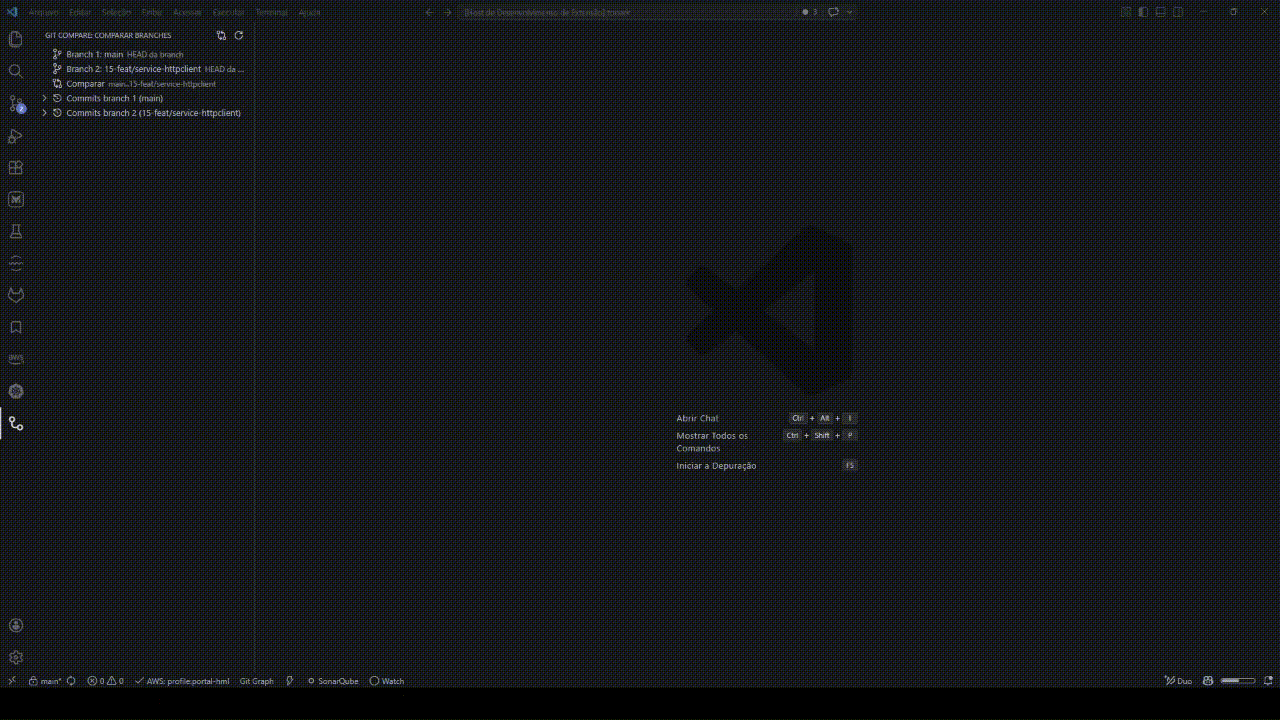Open Git Graph from status bar

256,681
